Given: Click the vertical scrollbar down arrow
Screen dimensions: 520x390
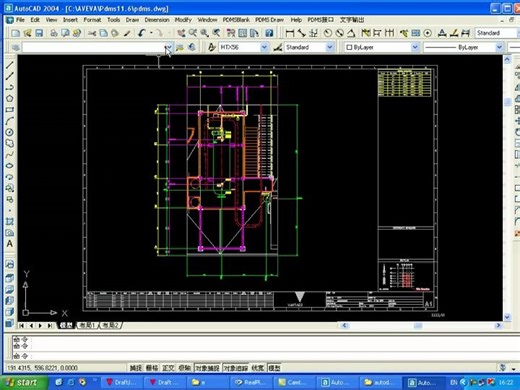Looking at the screenshot, I should 507,317.
